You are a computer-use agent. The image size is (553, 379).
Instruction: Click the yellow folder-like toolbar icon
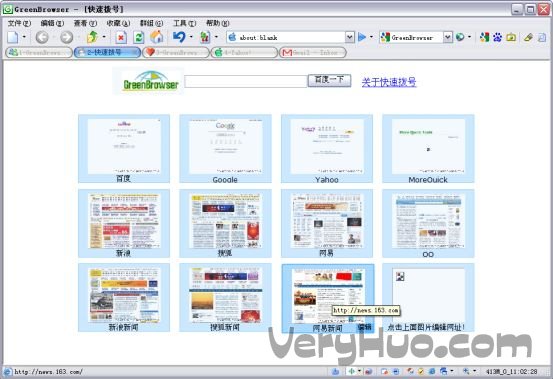click(x=511, y=37)
